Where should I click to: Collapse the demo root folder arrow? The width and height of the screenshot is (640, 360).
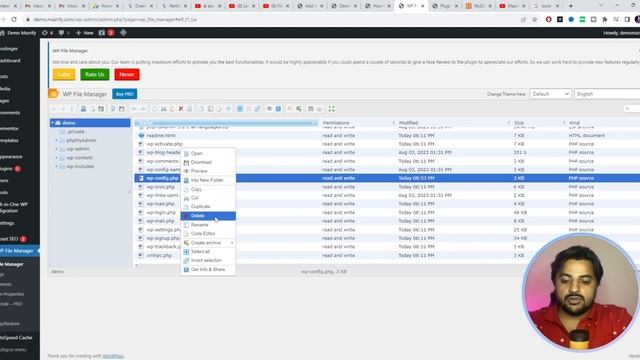(52, 123)
